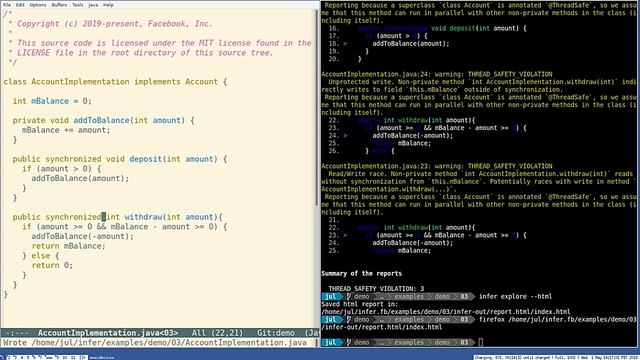Click the Copyright Facebook comment line
Screen dimensions: 640x360
[x=110, y=24]
